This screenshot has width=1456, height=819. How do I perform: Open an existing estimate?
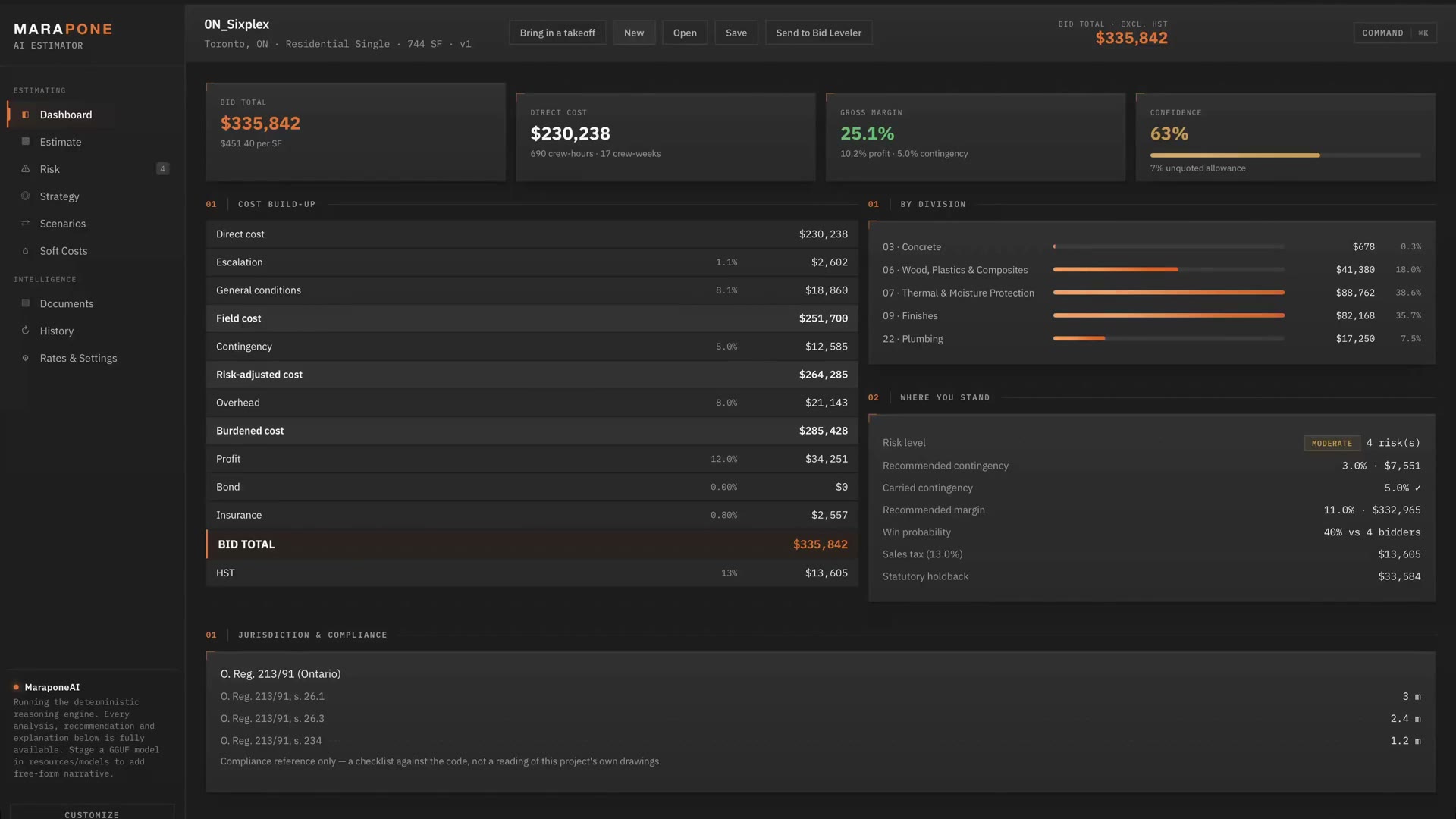[x=685, y=33]
